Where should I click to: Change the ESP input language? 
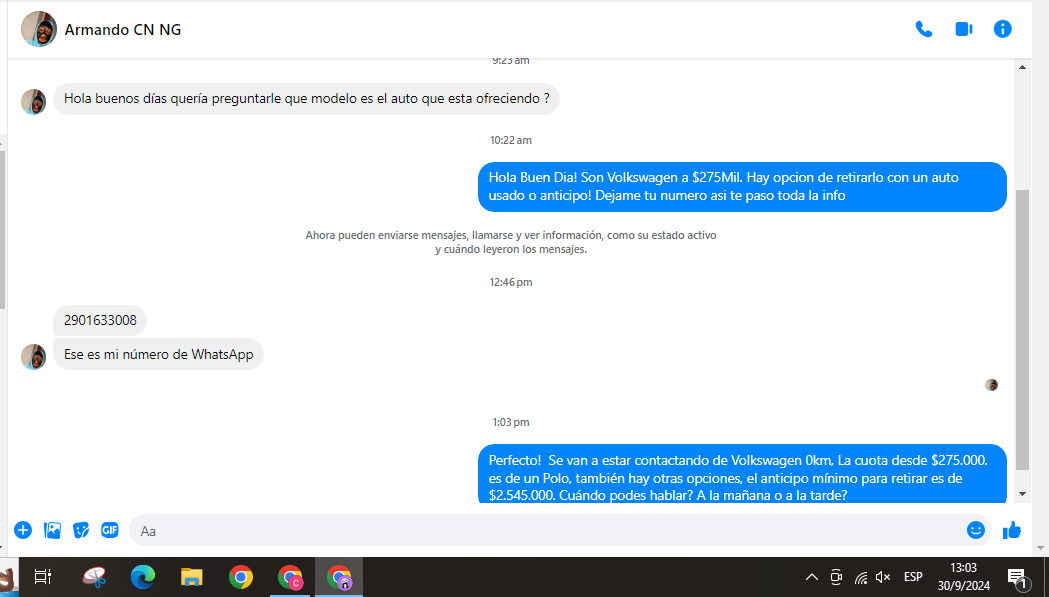[x=913, y=576]
